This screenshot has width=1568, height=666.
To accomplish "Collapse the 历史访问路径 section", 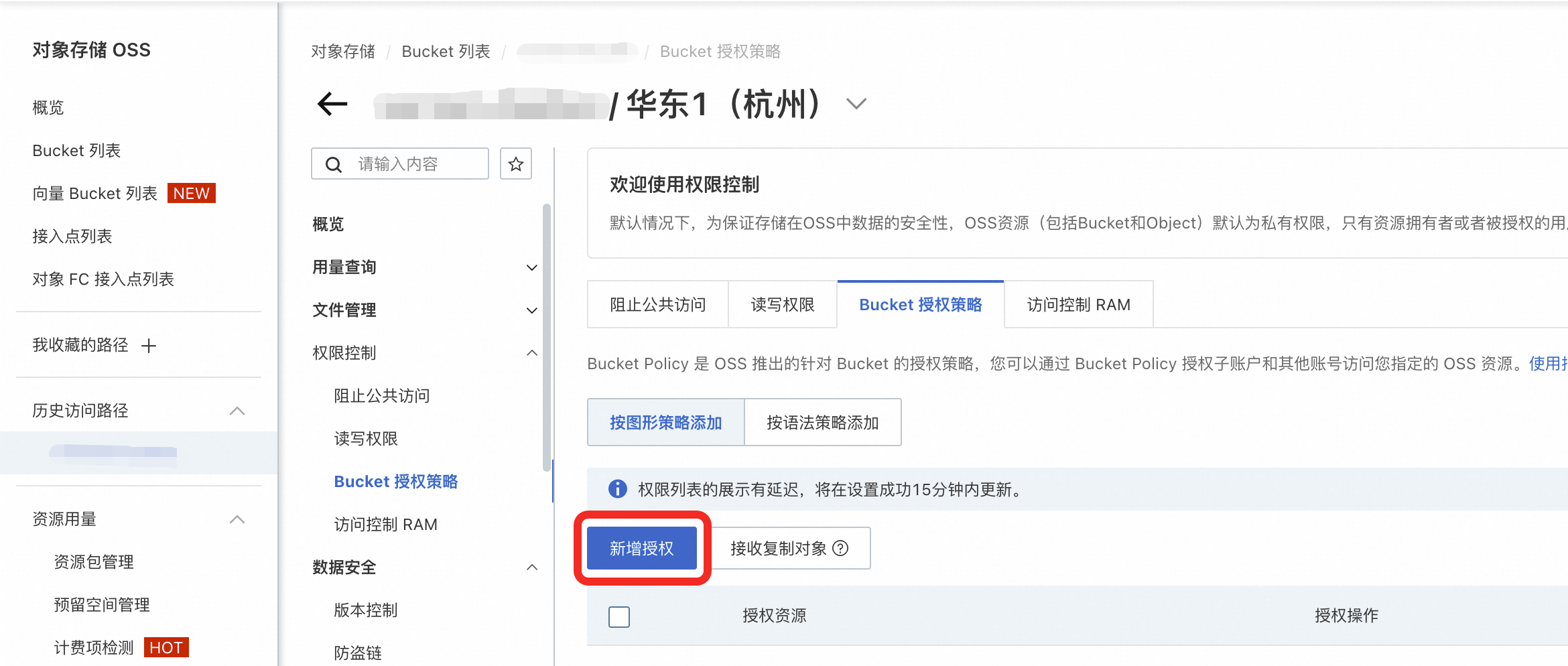I will click(x=237, y=411).
